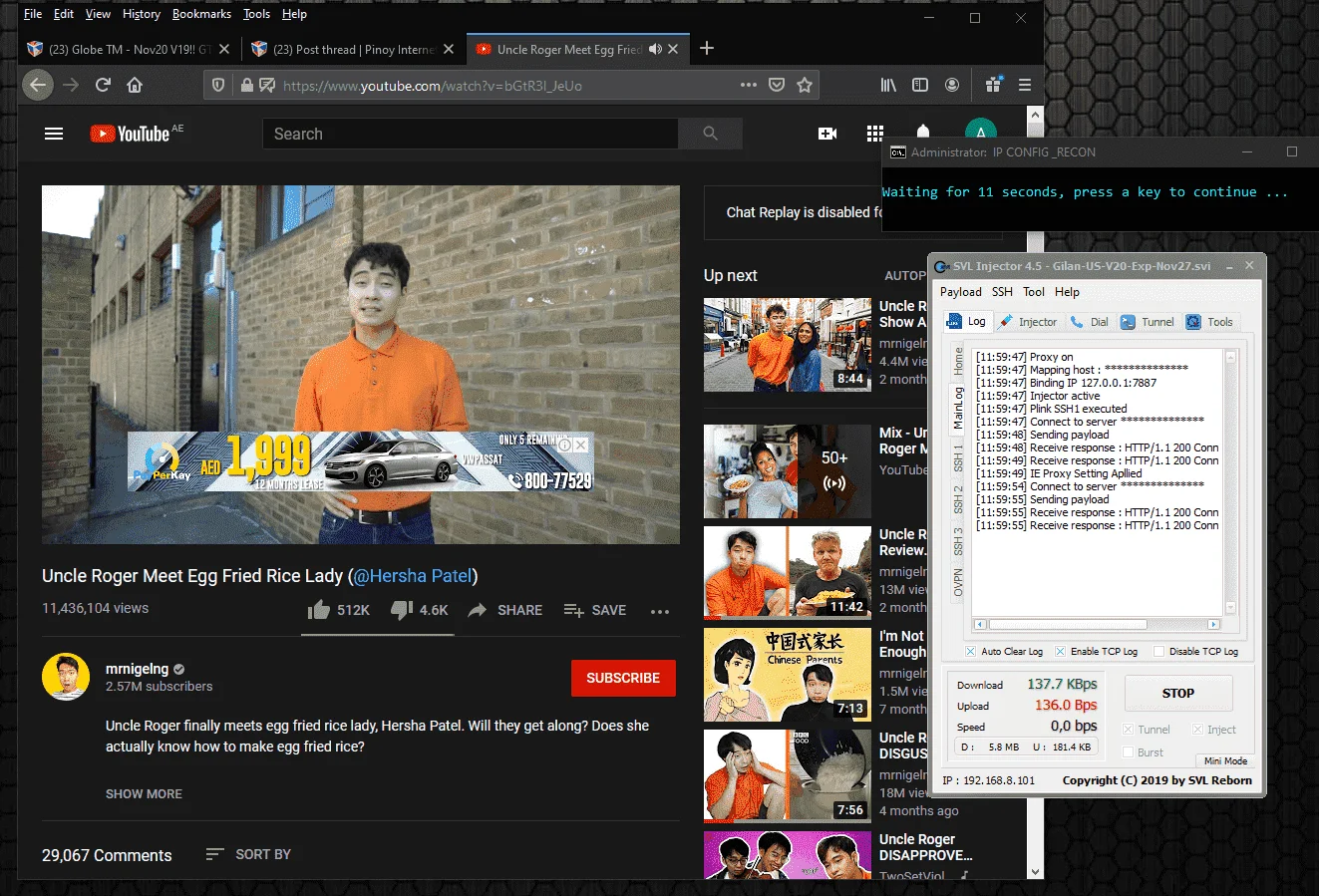The image size is (1319, 896).
Task: Click the YouTube search input field
Action: click(471, 134)
